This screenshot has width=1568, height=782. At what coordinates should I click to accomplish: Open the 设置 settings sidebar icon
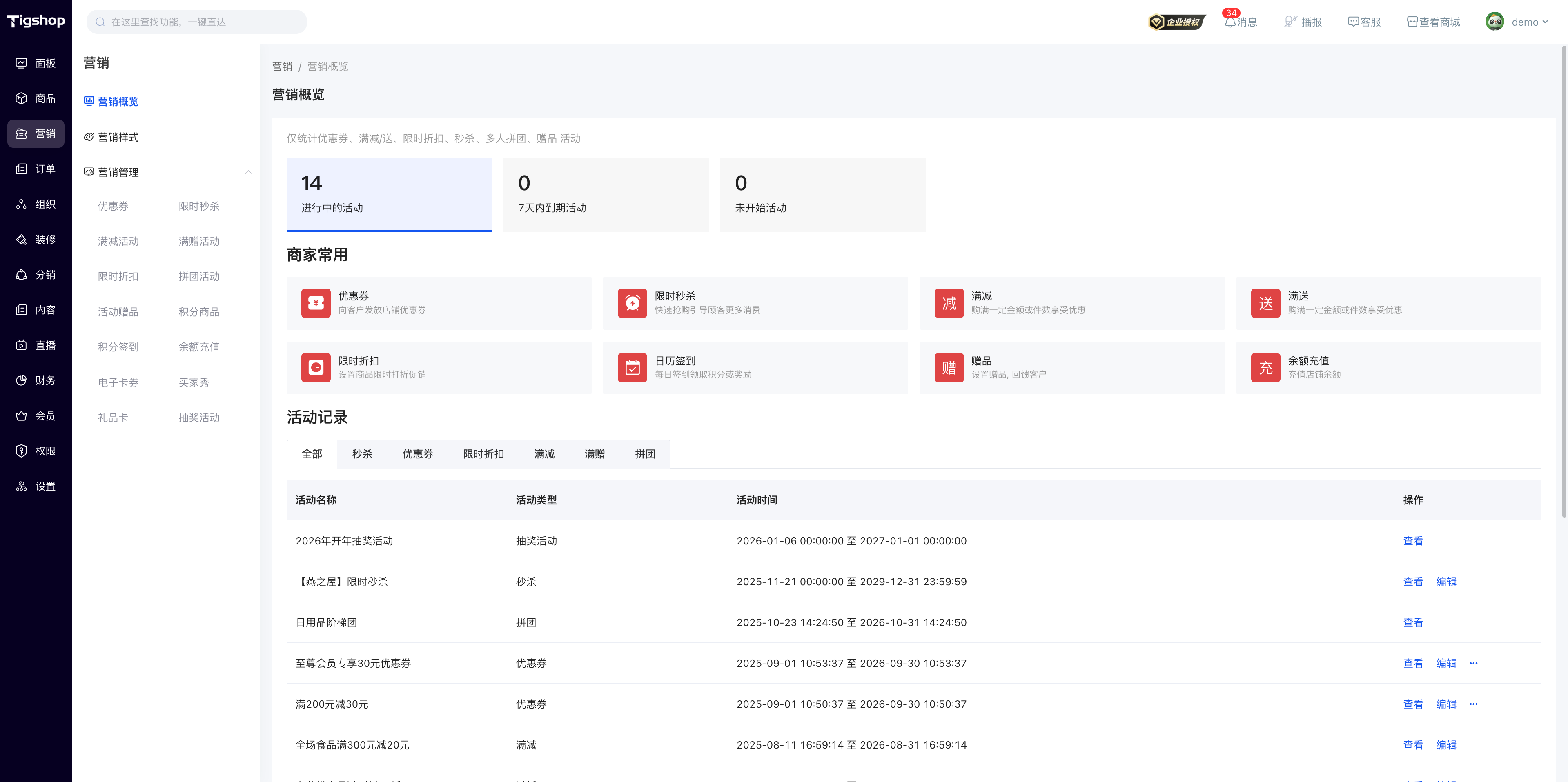21,486
